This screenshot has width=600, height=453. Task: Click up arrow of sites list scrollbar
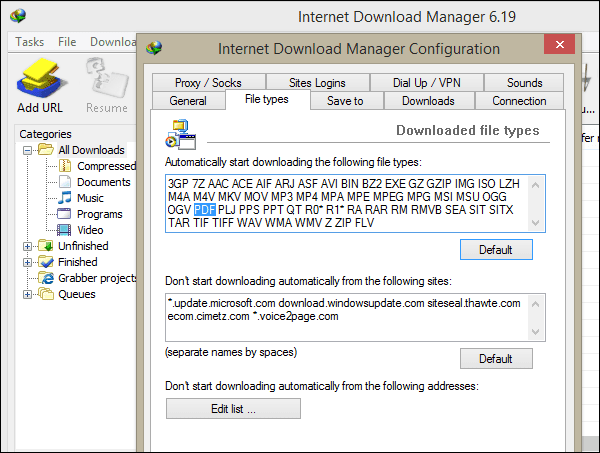(x=535, y=304)
